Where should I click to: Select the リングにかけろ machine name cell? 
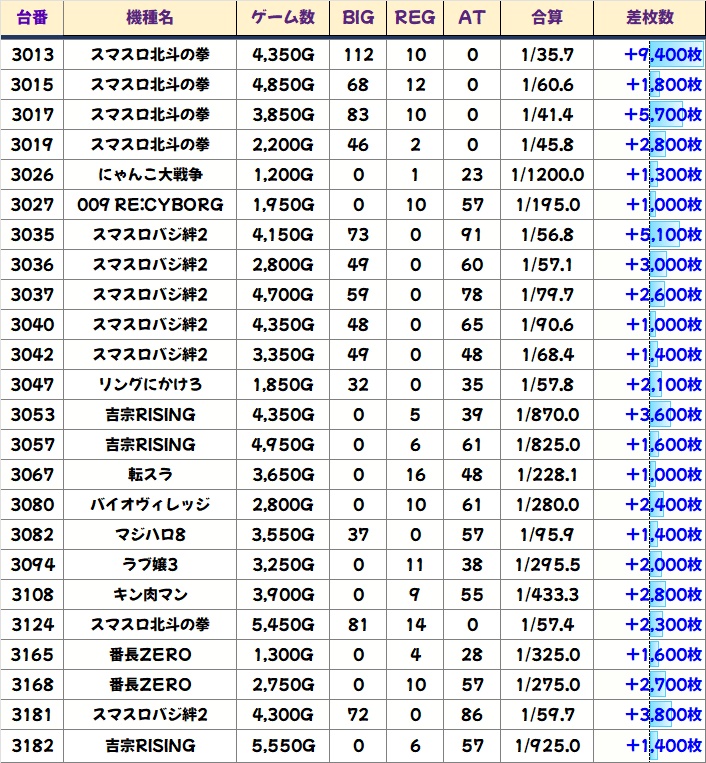[150, 385]
